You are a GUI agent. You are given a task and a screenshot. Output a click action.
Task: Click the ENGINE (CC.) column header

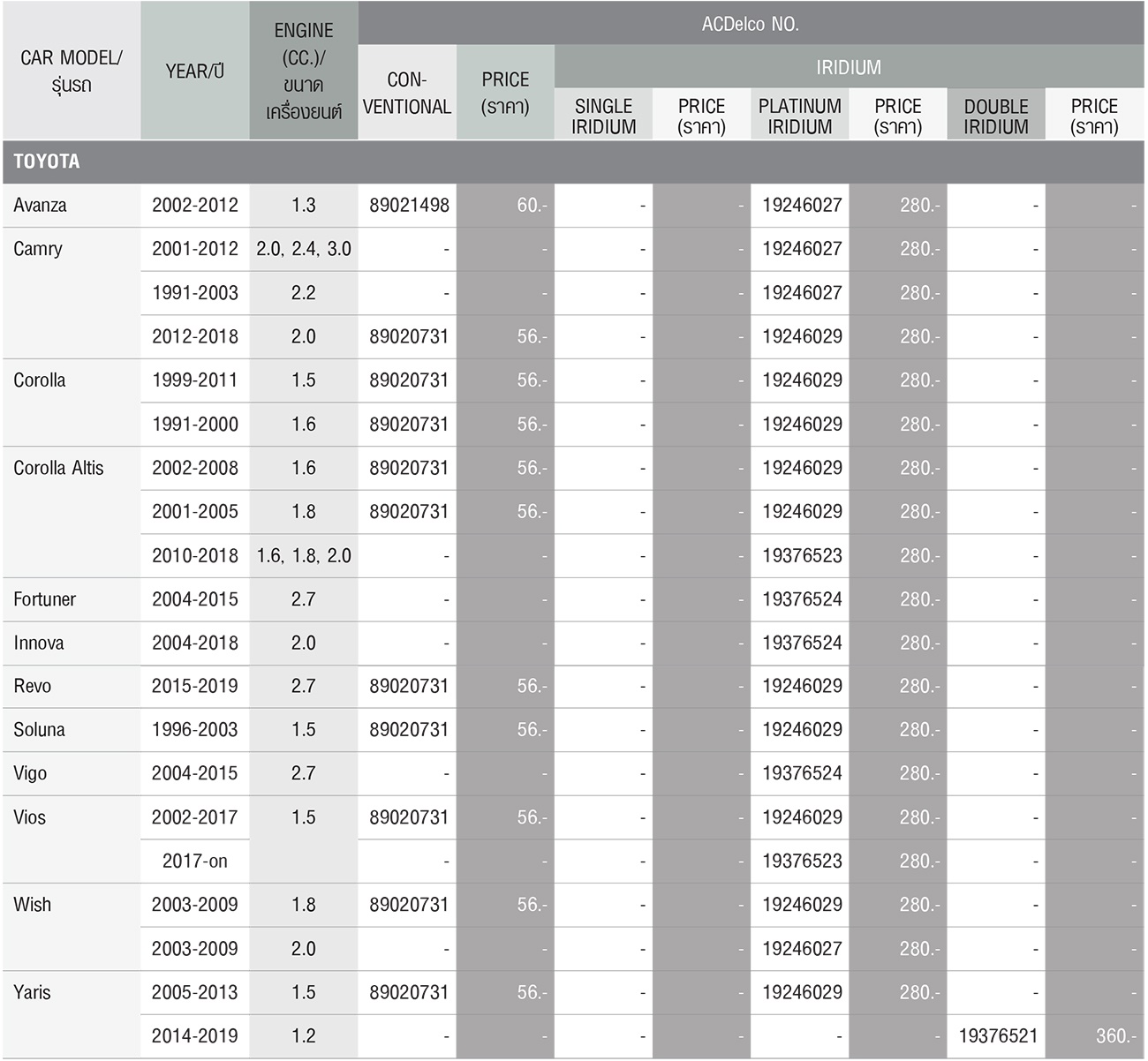point(304,71)
